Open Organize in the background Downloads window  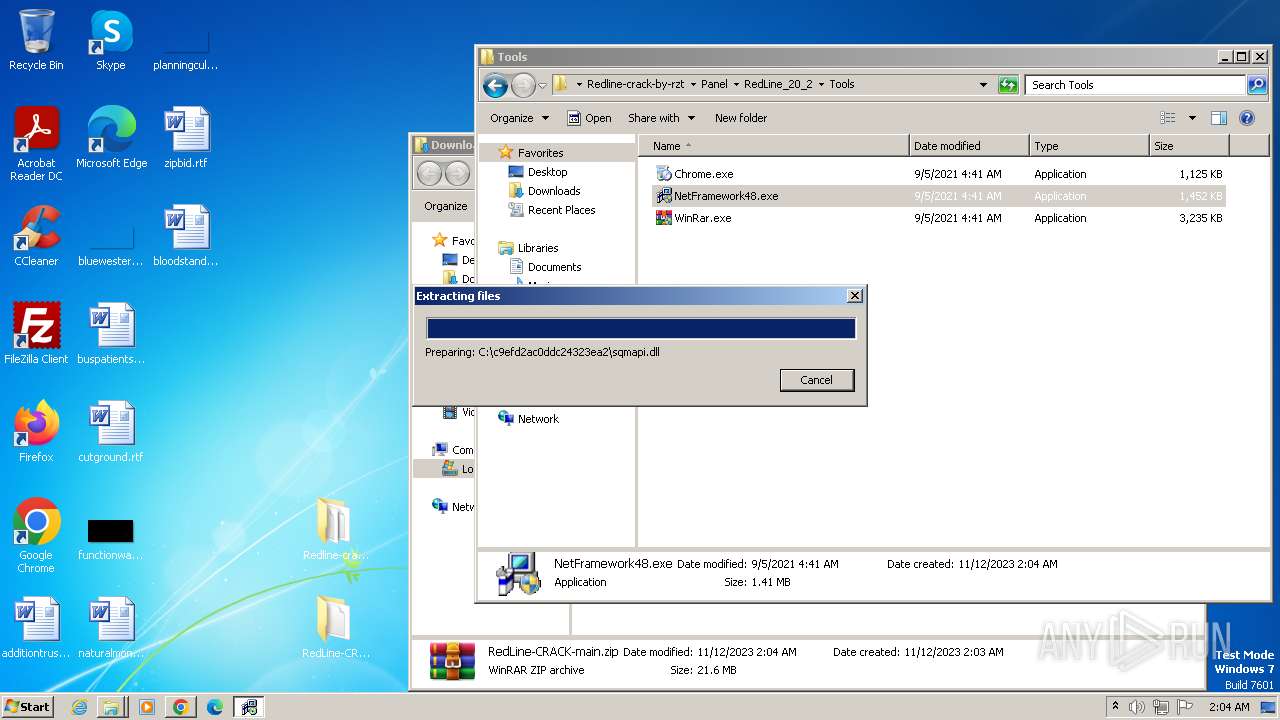click(446, 206)
